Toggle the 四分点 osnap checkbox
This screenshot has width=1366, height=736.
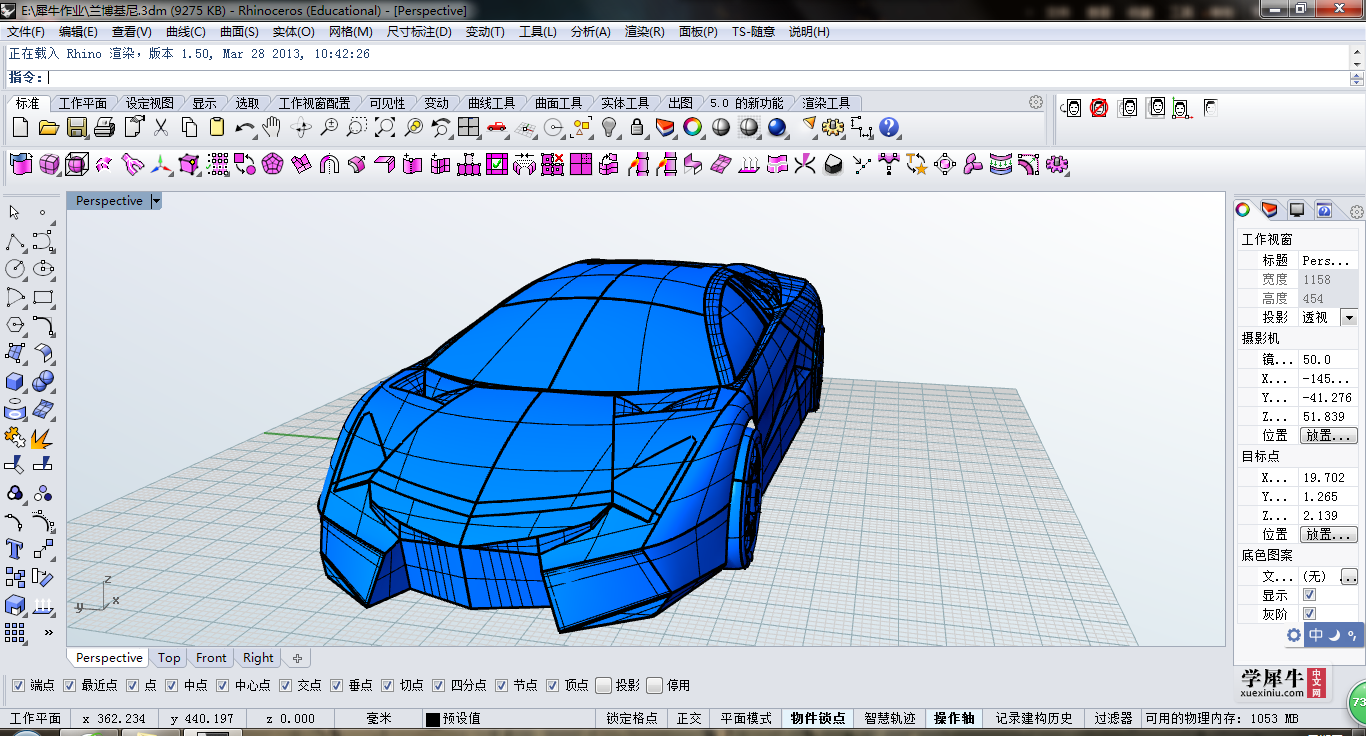438,685
